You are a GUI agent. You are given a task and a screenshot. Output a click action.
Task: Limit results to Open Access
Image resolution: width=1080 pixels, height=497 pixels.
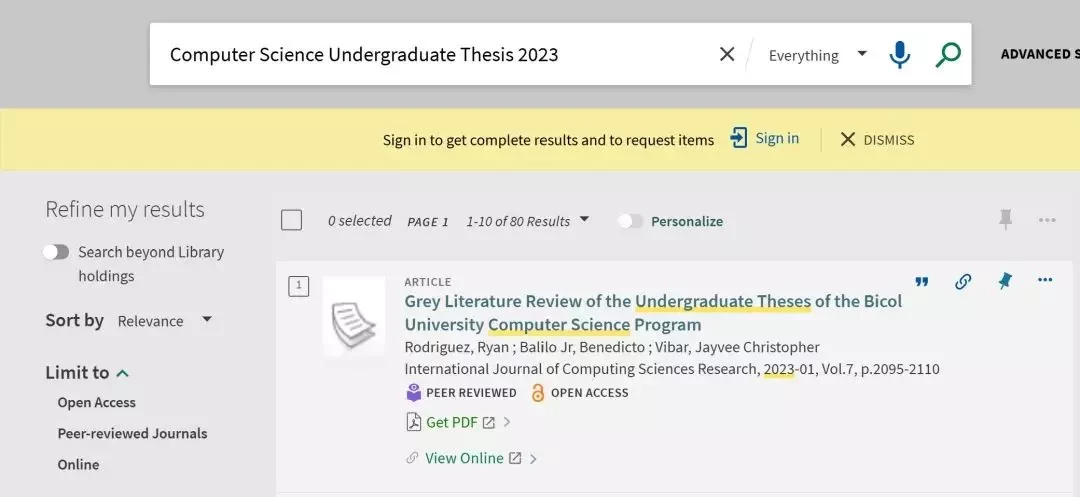coord(96,403)
